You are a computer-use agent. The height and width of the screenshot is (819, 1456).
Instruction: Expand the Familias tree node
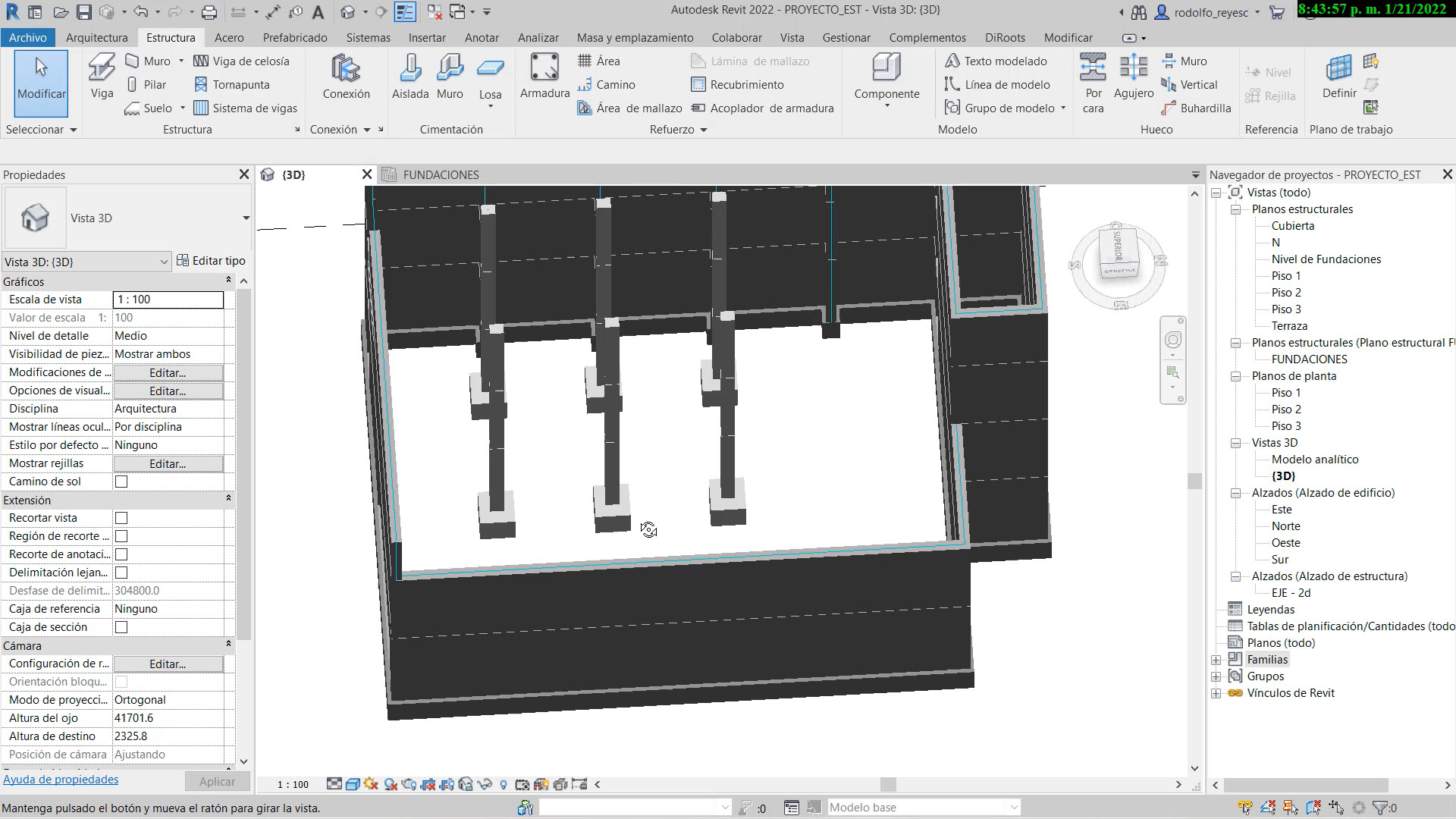pyautogui.click(x=1216, y=660)
